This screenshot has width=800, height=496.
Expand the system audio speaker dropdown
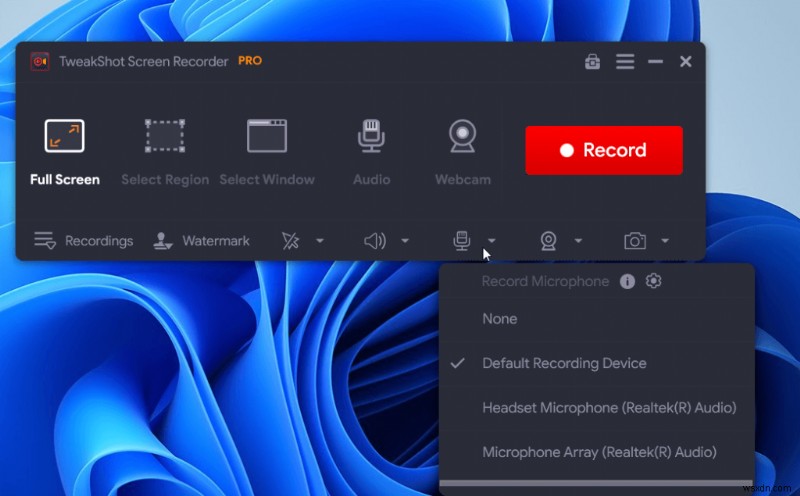pyautogui.click(x=405, y=241)
